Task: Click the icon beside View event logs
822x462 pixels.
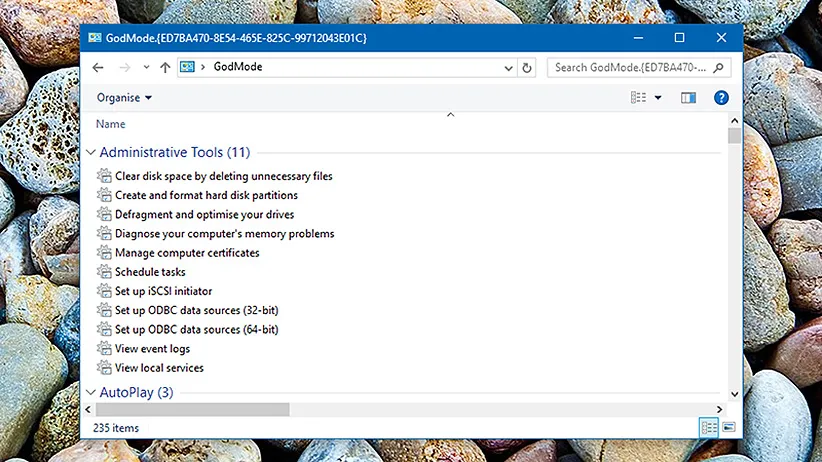Action: (104, 349)
